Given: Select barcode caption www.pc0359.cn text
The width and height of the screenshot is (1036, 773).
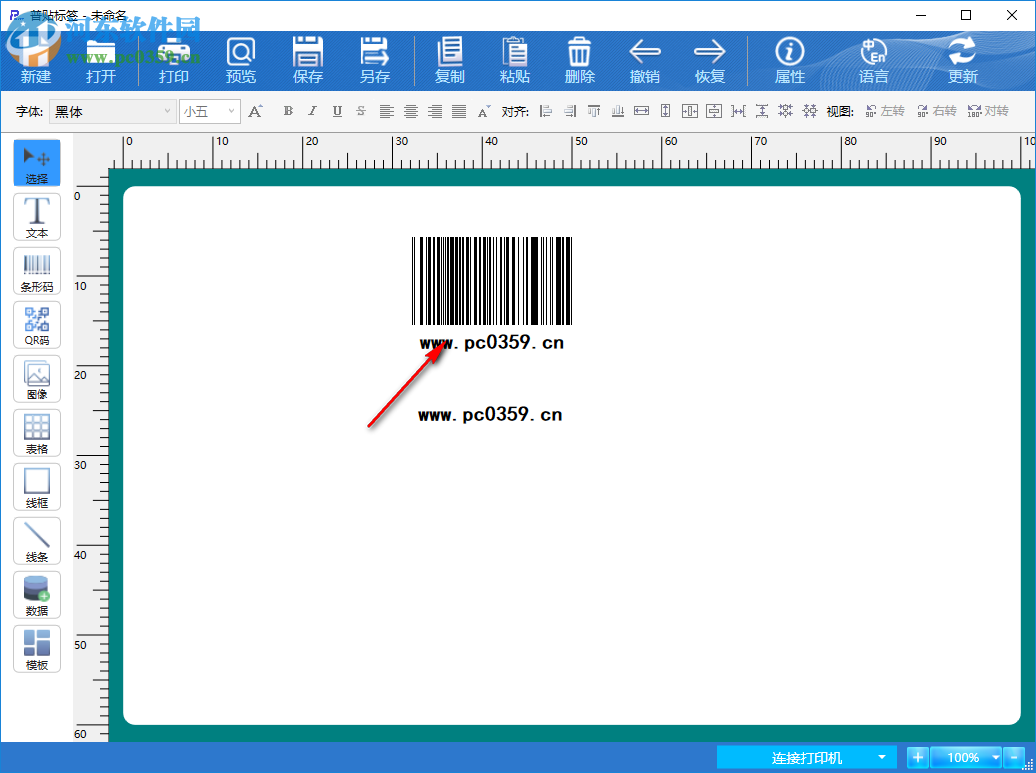Looking at the screenshot, I should (x=492, y=342).
